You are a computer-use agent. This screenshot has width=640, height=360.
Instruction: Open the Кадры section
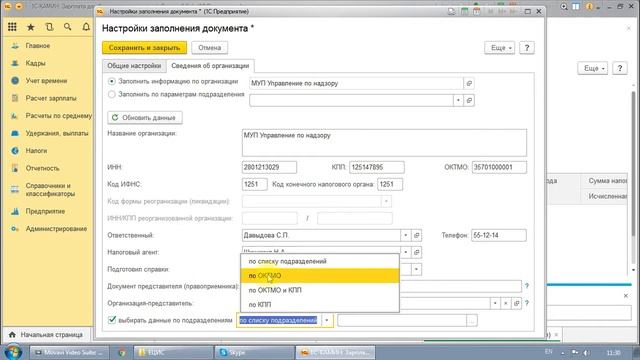click(36, 63)
